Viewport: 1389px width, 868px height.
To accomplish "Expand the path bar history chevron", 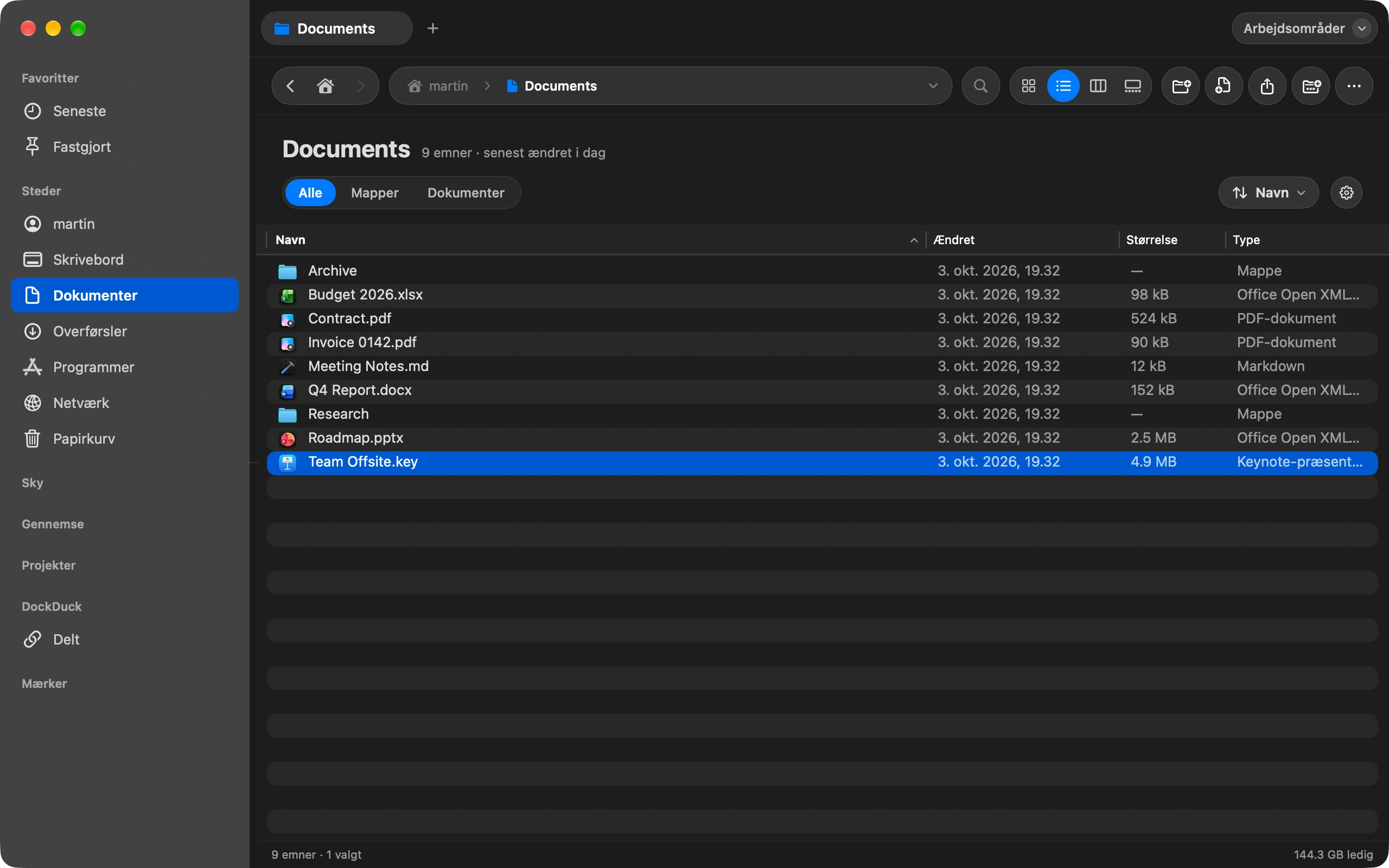I will pos(933,86).
